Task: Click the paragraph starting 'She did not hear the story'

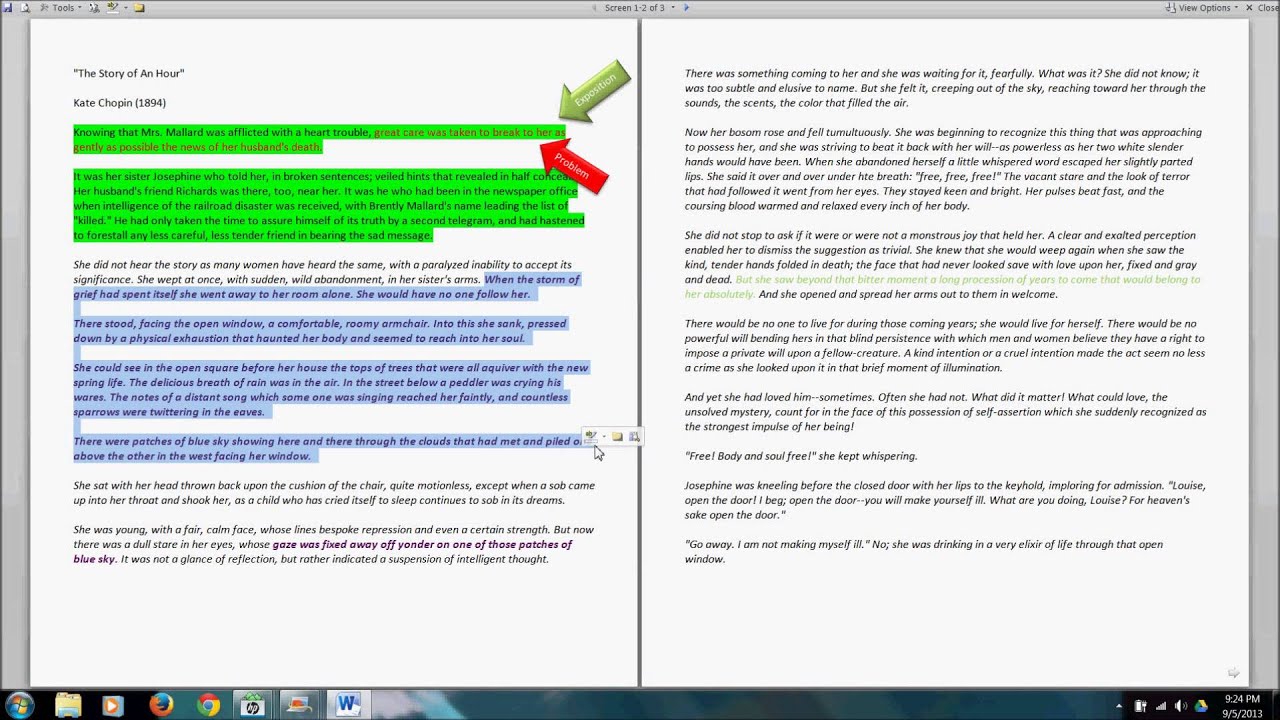Action: [326, 280]
